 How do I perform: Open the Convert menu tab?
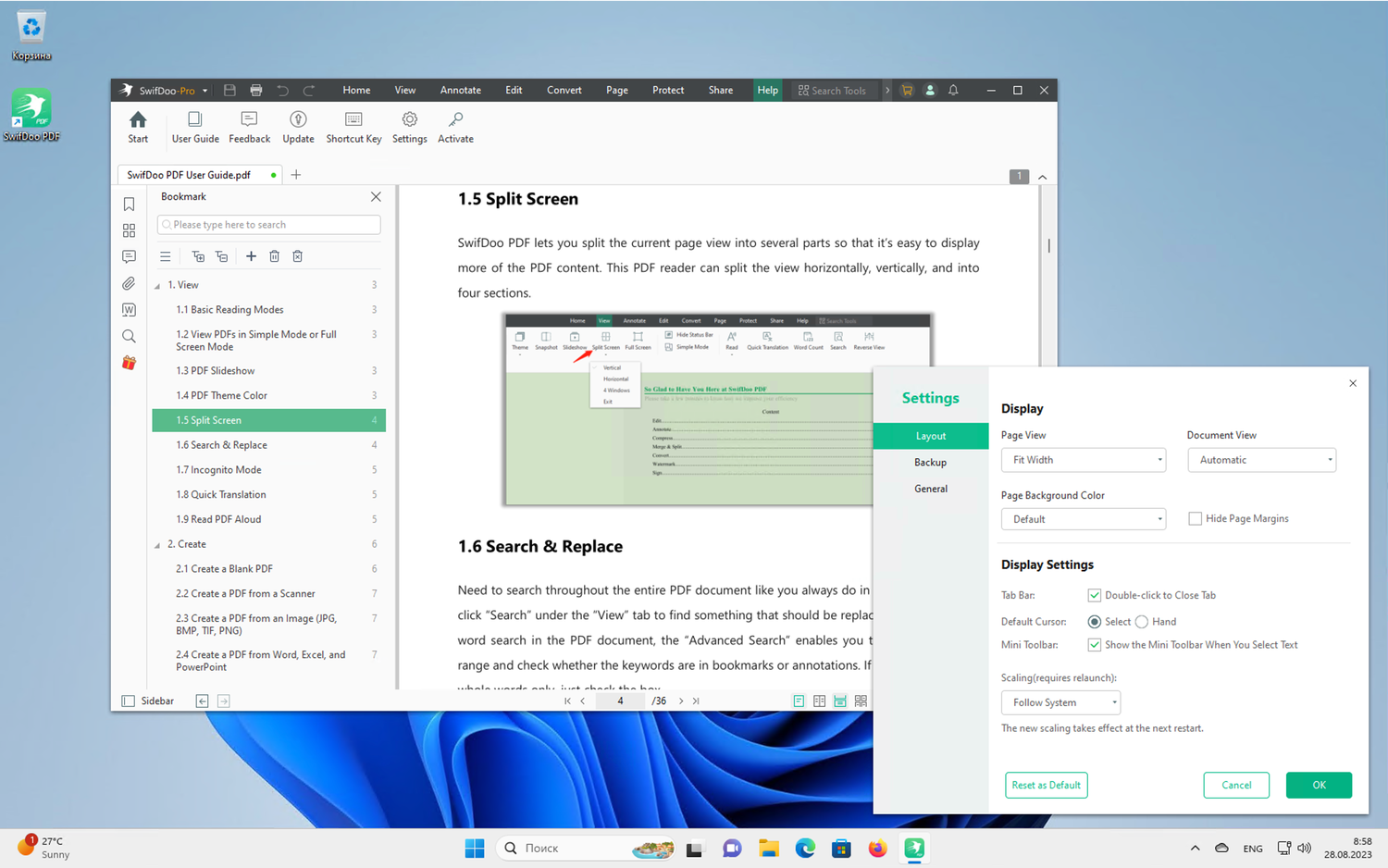coord(564,90)
